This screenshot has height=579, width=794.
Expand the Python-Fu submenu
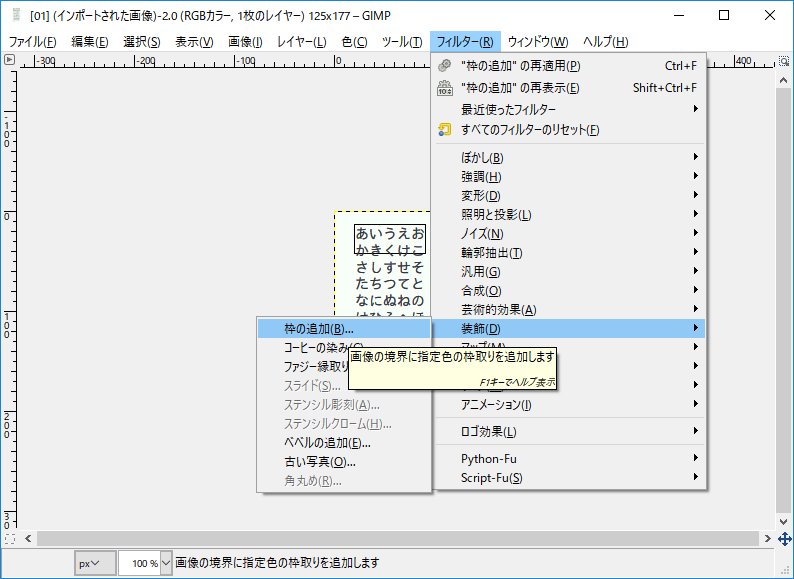pos(568,458)
